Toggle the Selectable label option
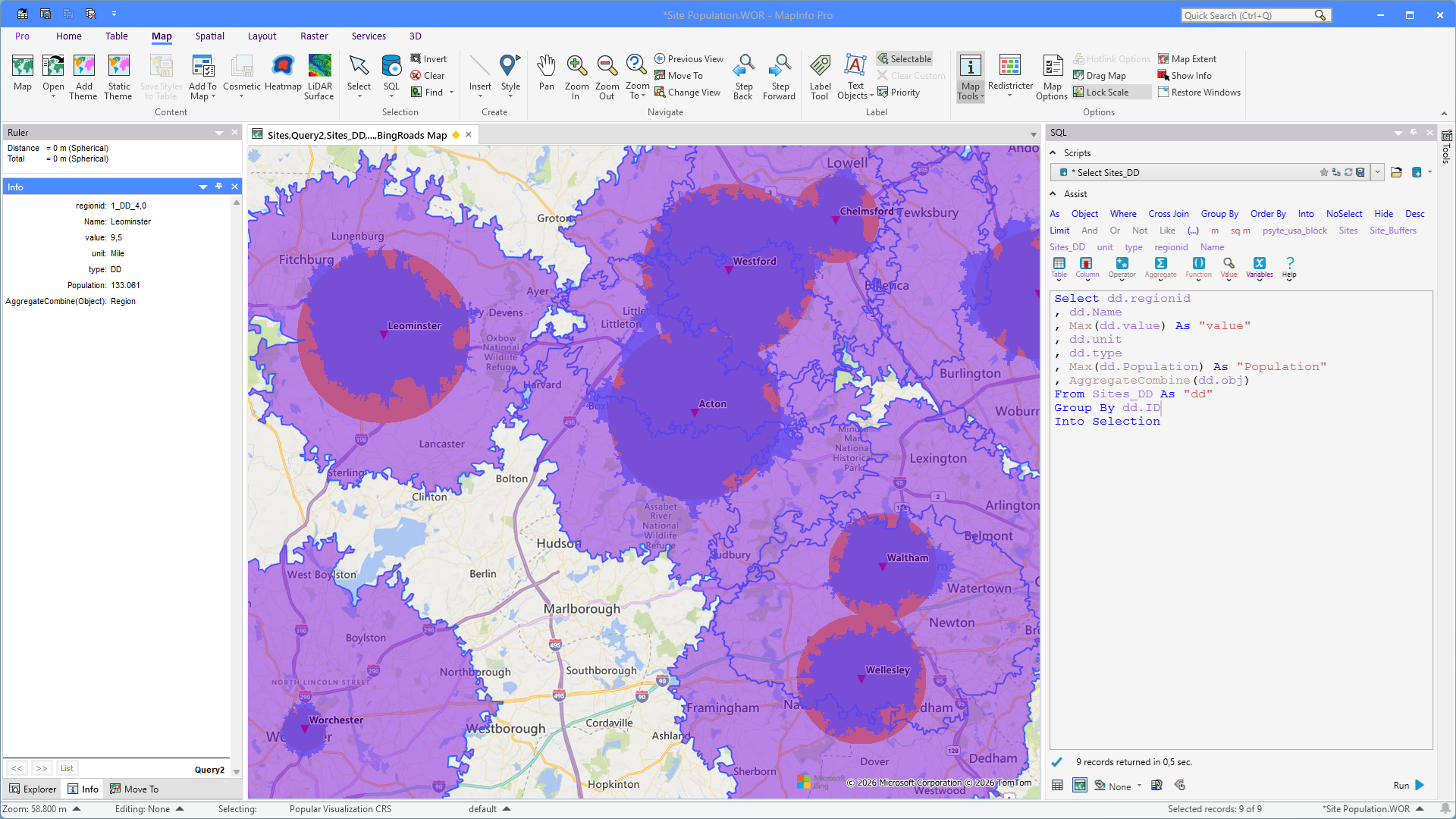The height and width of the screenshot is (819, 1456). (905, 59)
